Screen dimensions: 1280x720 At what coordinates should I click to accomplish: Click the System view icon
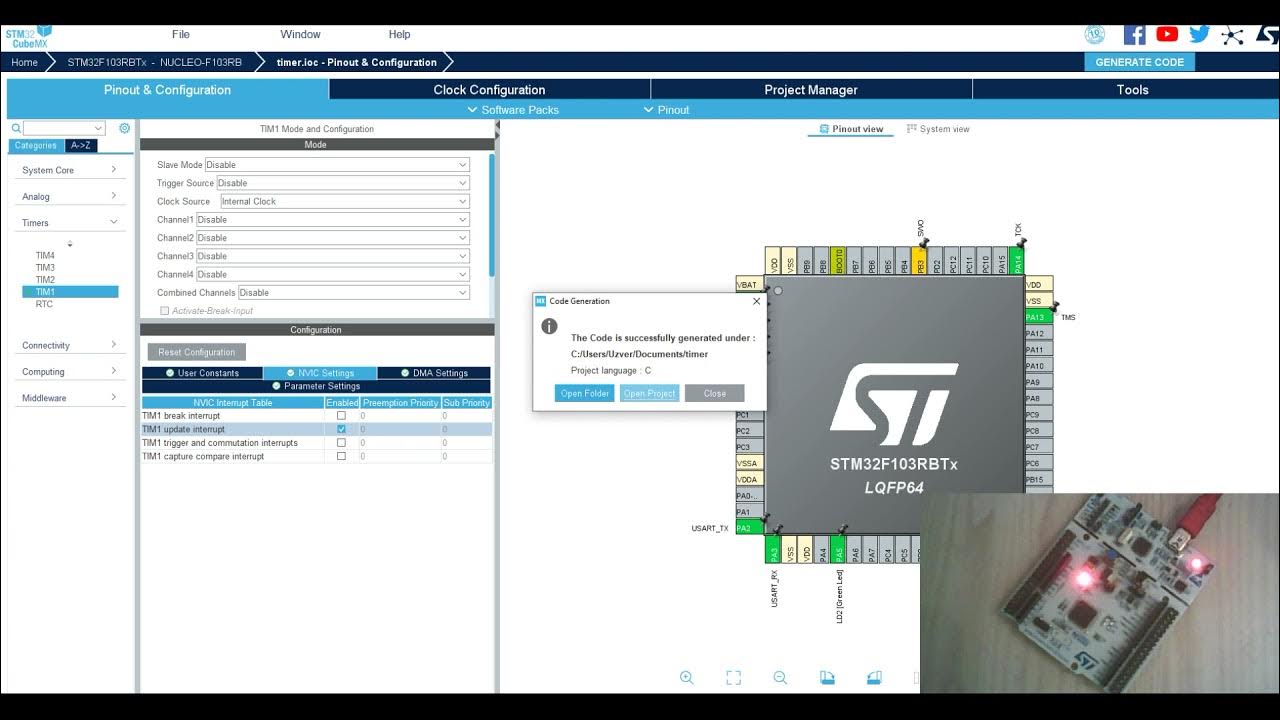[911, 129]
